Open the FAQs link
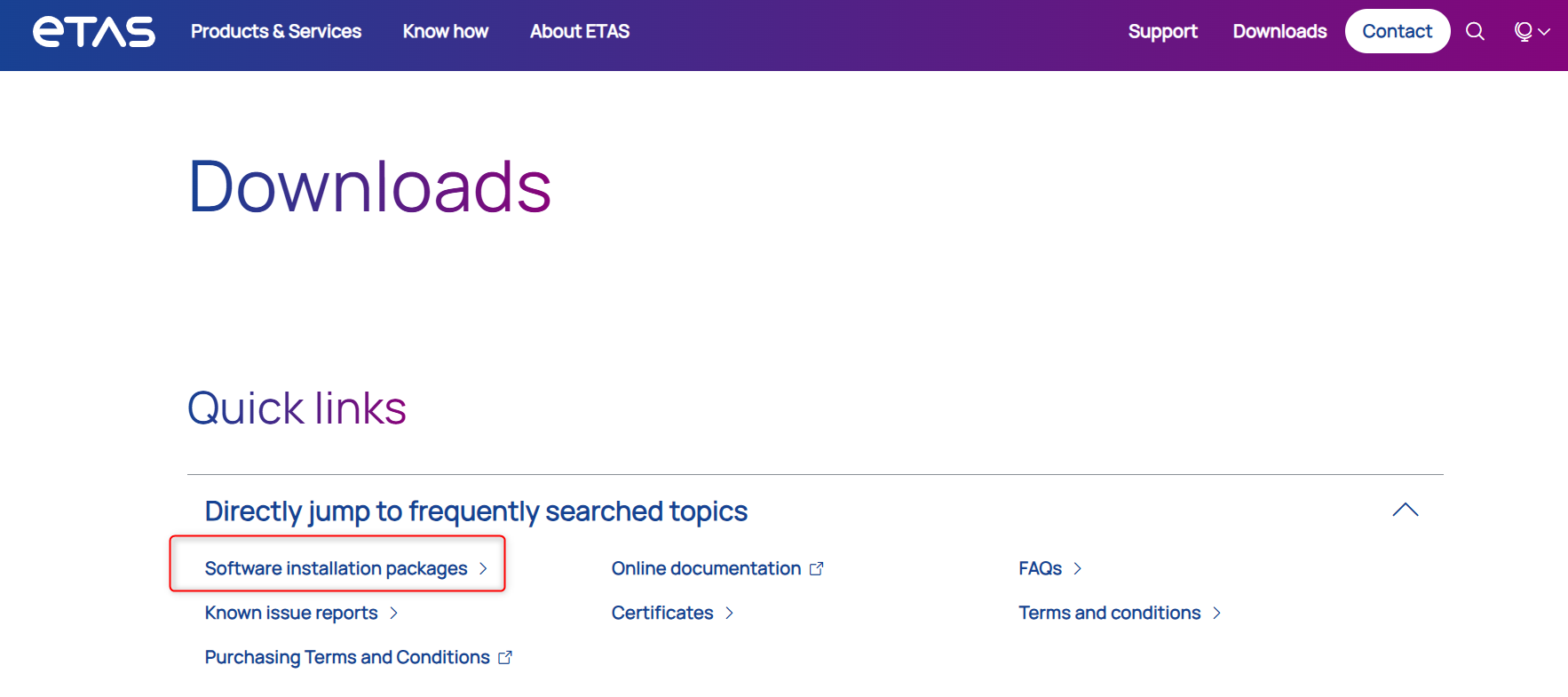This screenshot has height=697, width=1568. (1049, 568)
